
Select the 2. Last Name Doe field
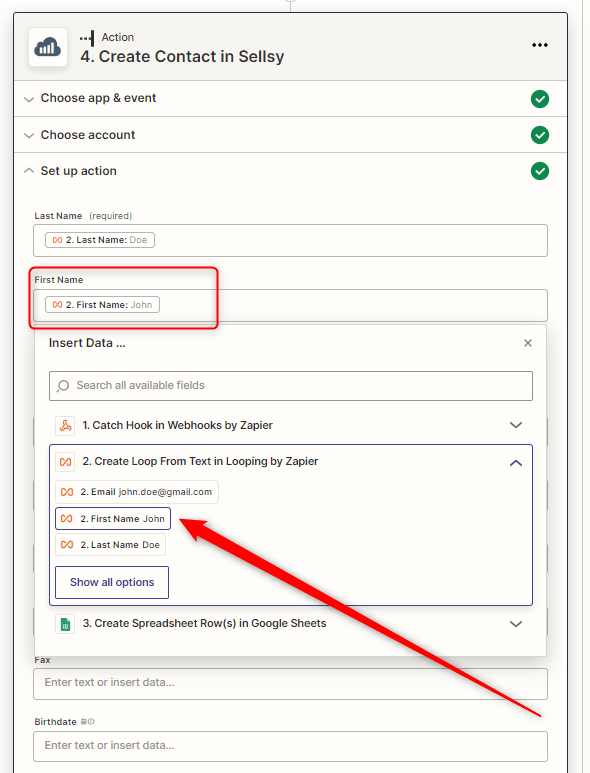click(110, 545)
